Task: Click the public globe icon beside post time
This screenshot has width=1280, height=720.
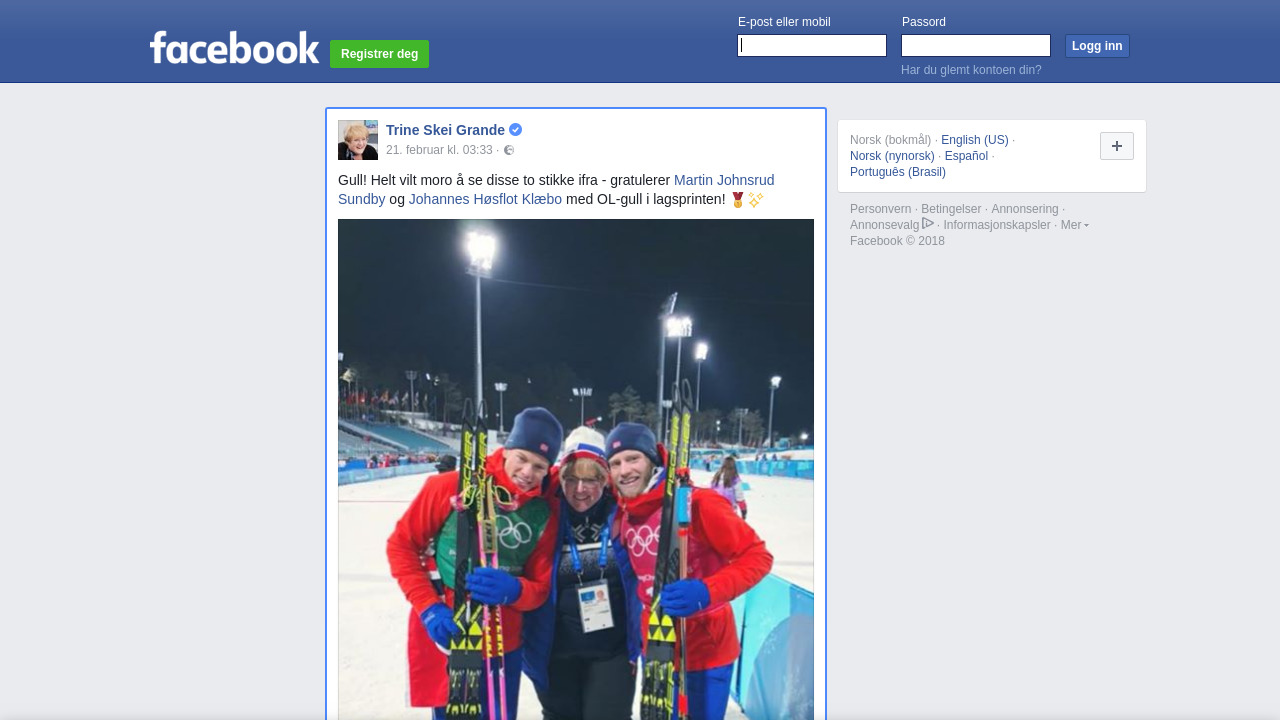Action: (x=509, y=150)
